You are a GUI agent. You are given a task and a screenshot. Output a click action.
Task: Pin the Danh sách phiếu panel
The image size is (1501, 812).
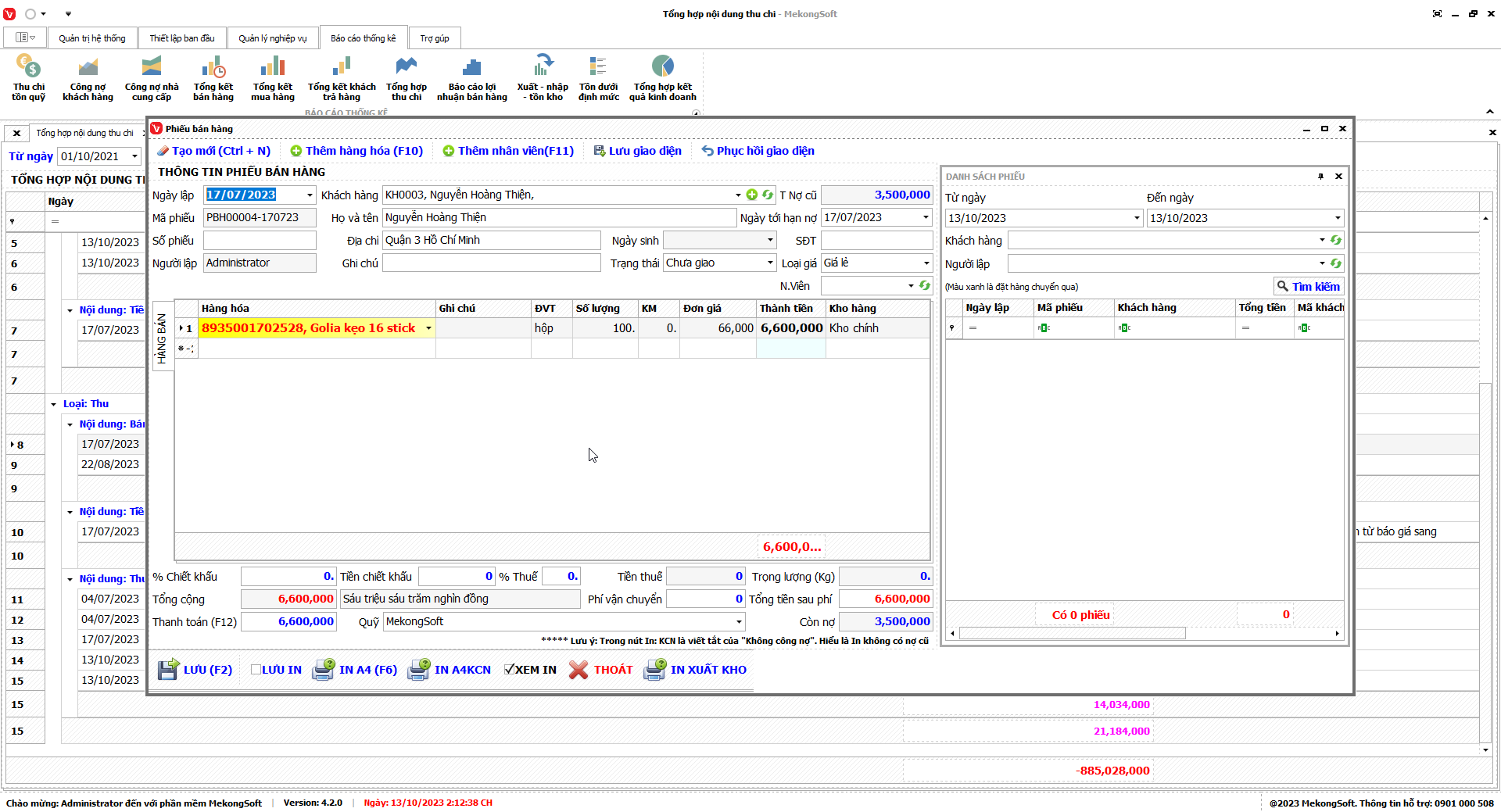[1320, 177]
